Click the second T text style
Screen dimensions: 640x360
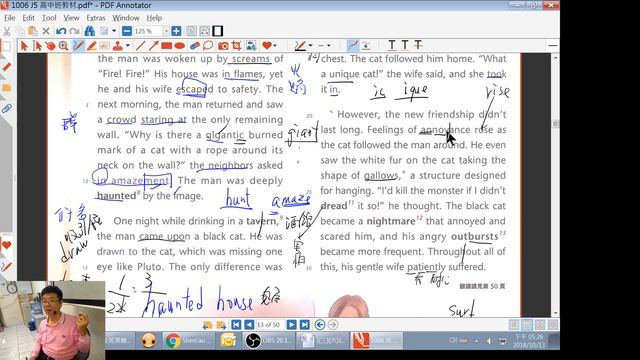404,46
